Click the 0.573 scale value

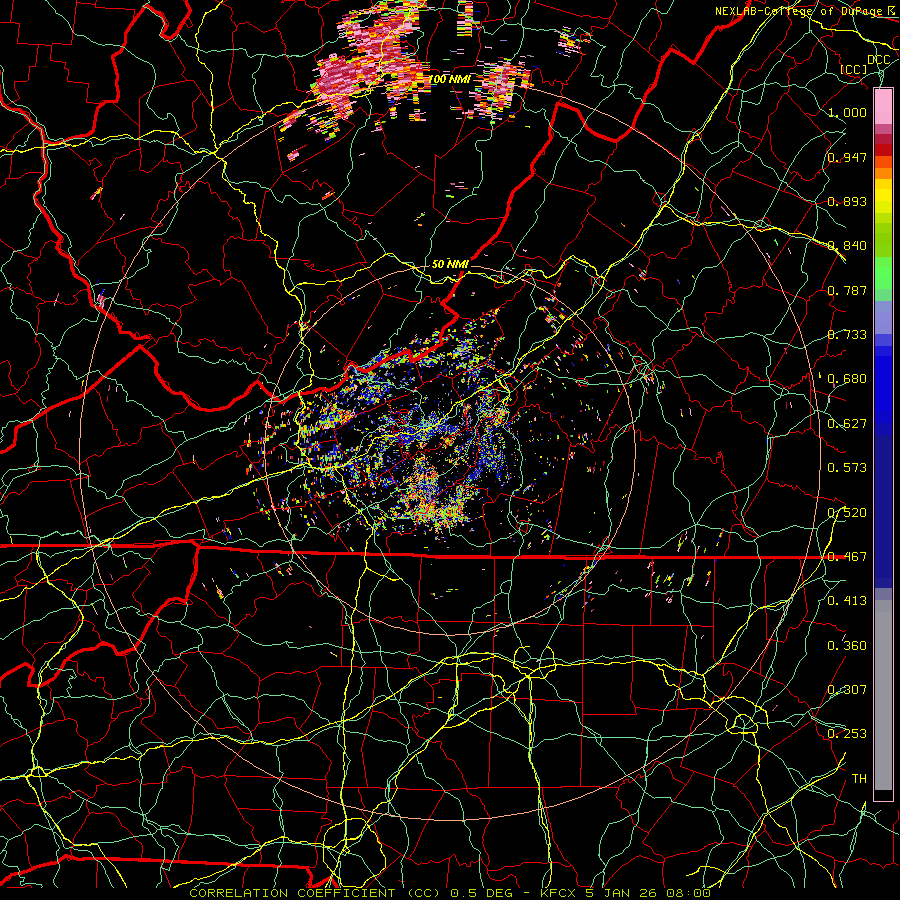pos(847,468)
